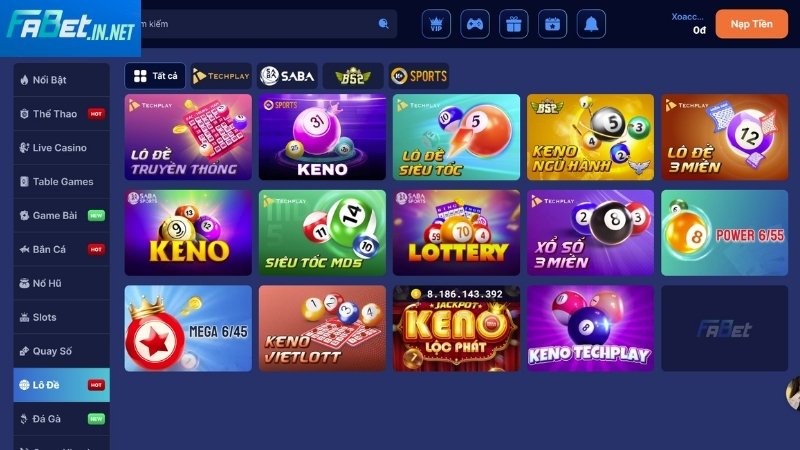Click the game controller icon
800x450 pixels.
(475, 24)
